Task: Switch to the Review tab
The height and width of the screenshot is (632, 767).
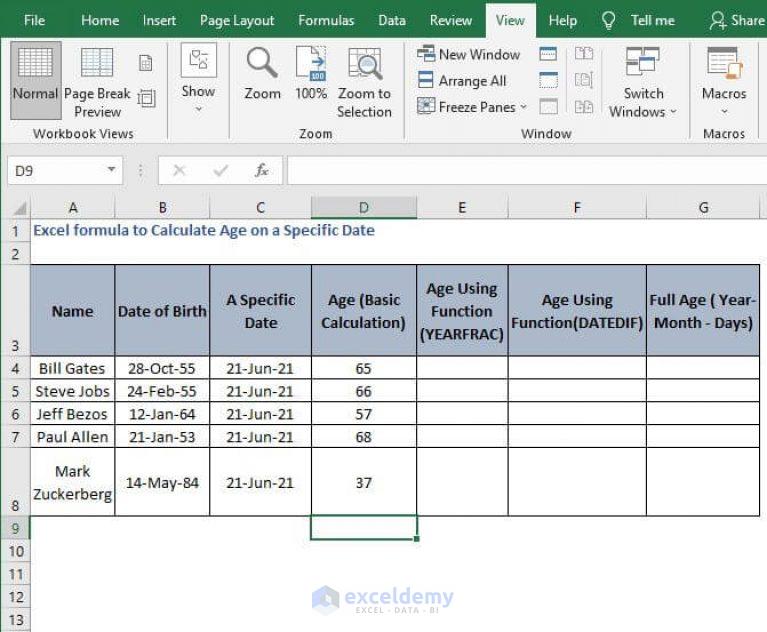Action: point(451,20)
